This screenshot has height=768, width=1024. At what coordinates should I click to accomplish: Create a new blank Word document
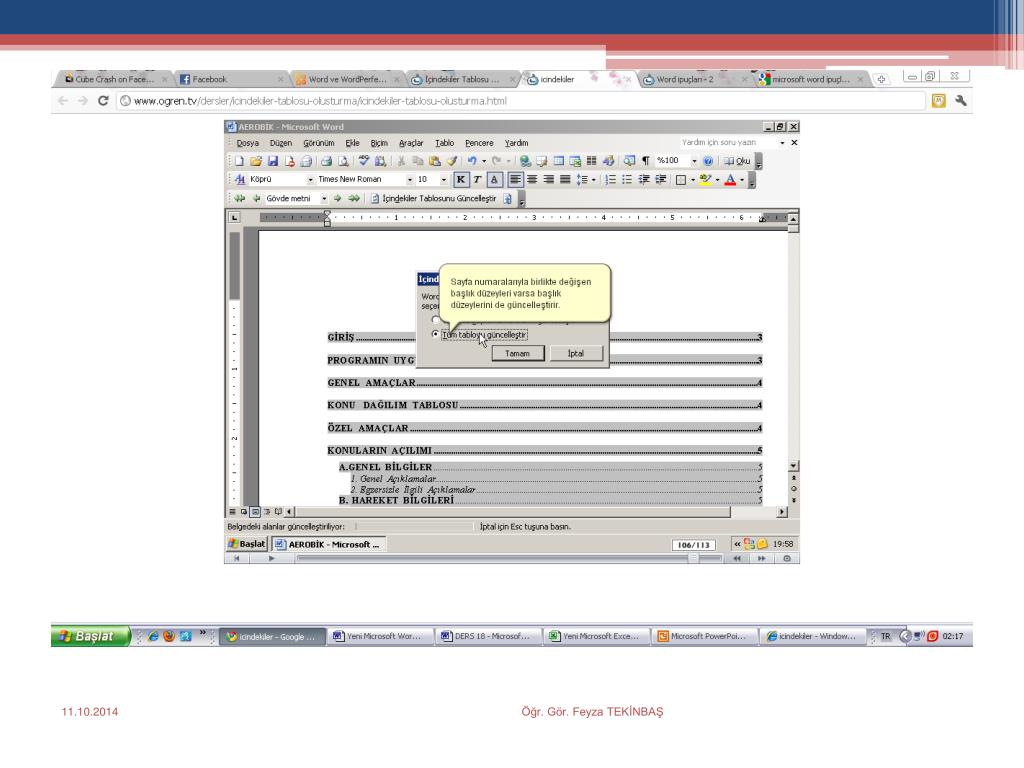(x=239, y=161)
